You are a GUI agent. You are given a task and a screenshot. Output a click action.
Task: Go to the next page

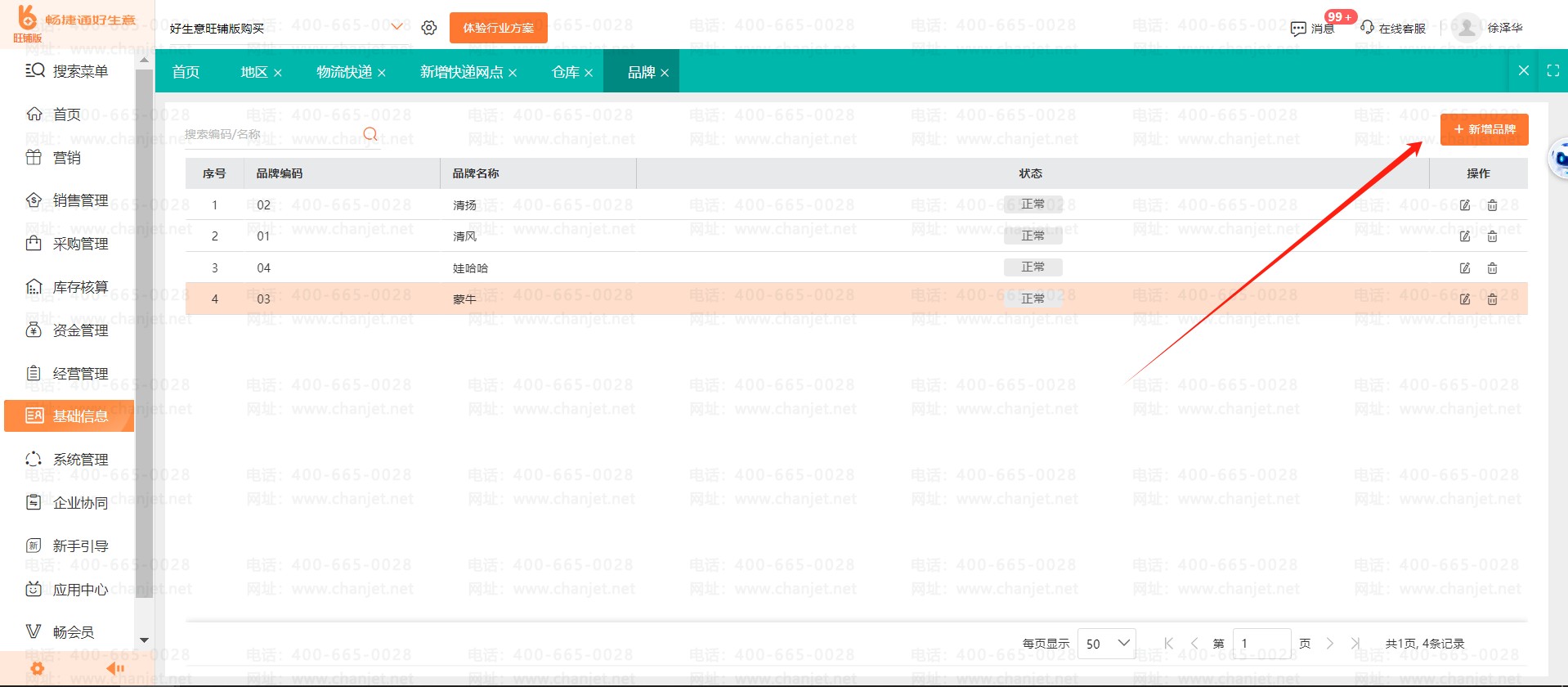1330,644
